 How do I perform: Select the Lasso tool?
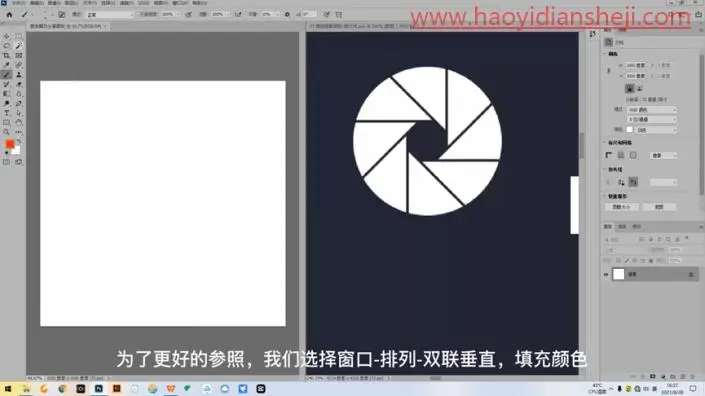tap(6, 46)
